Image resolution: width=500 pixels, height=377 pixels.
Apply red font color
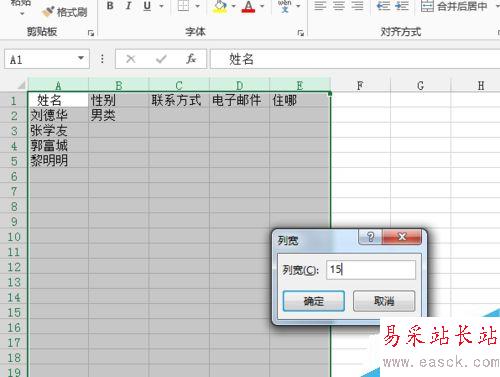coord(248,6)
